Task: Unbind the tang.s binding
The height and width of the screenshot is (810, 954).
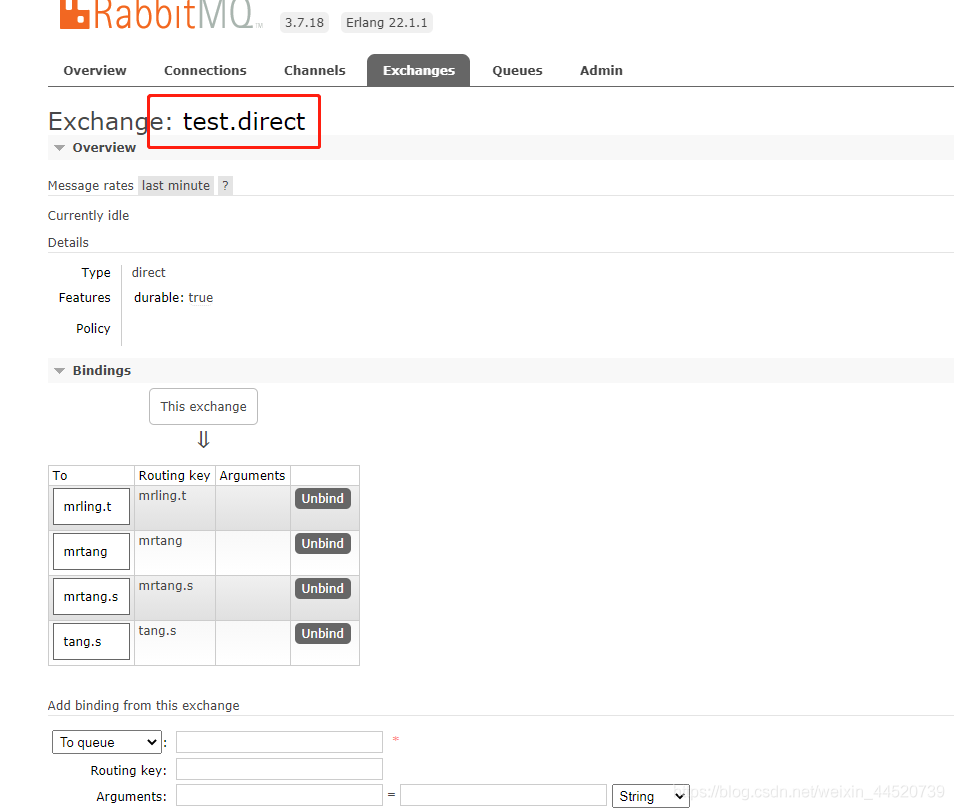Action: coord(322,634)
